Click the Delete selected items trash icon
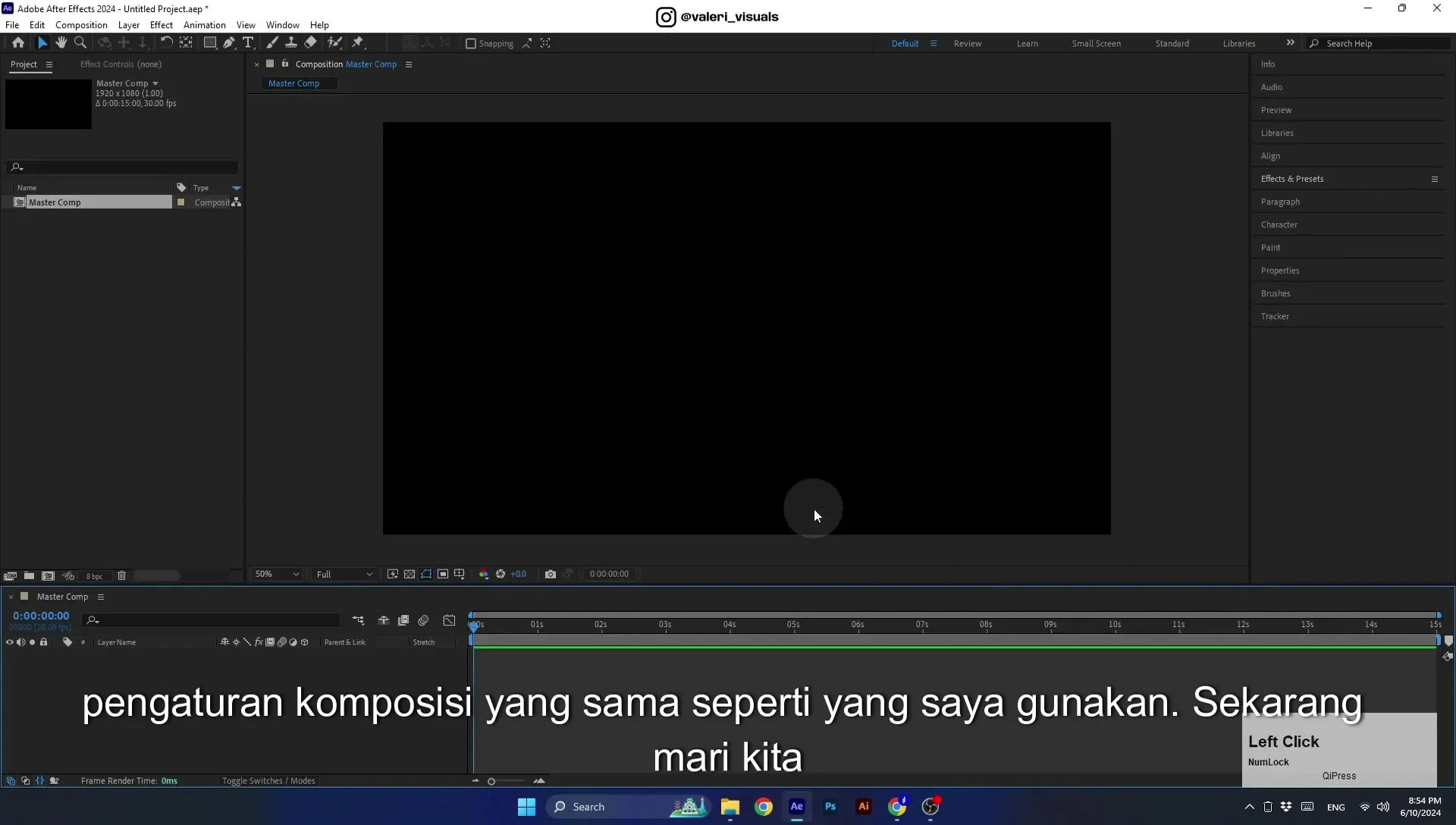The height and width of the screenshot is (825, 1456). pos(121,576)
